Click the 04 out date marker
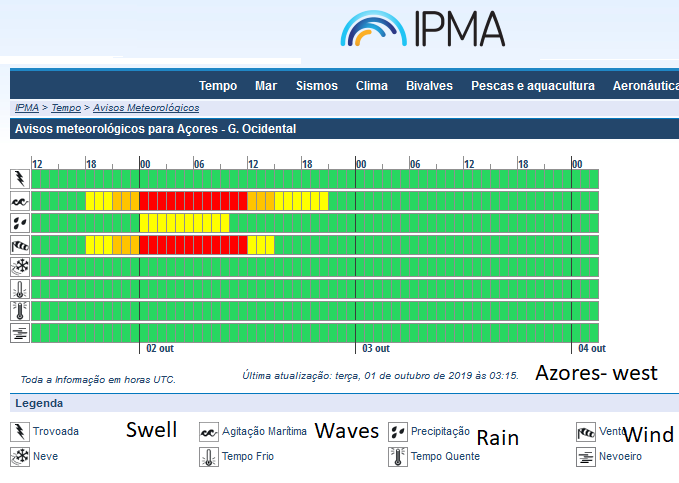Image resolution: width=679 pixels, height=483 pixels. click(x=592, y=348)
